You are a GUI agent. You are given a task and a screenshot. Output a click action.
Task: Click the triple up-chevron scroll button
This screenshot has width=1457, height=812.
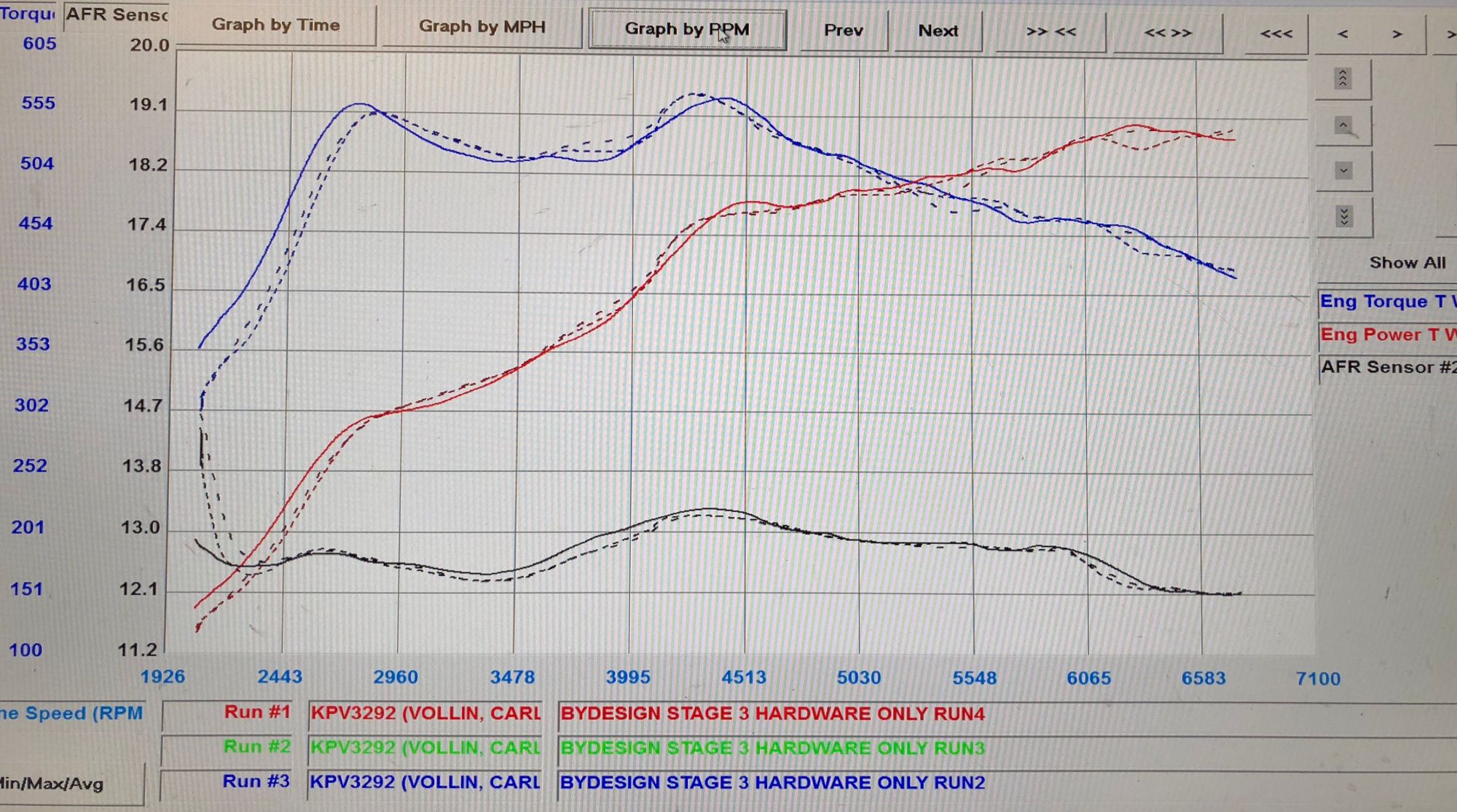[x=1343, y=79]
